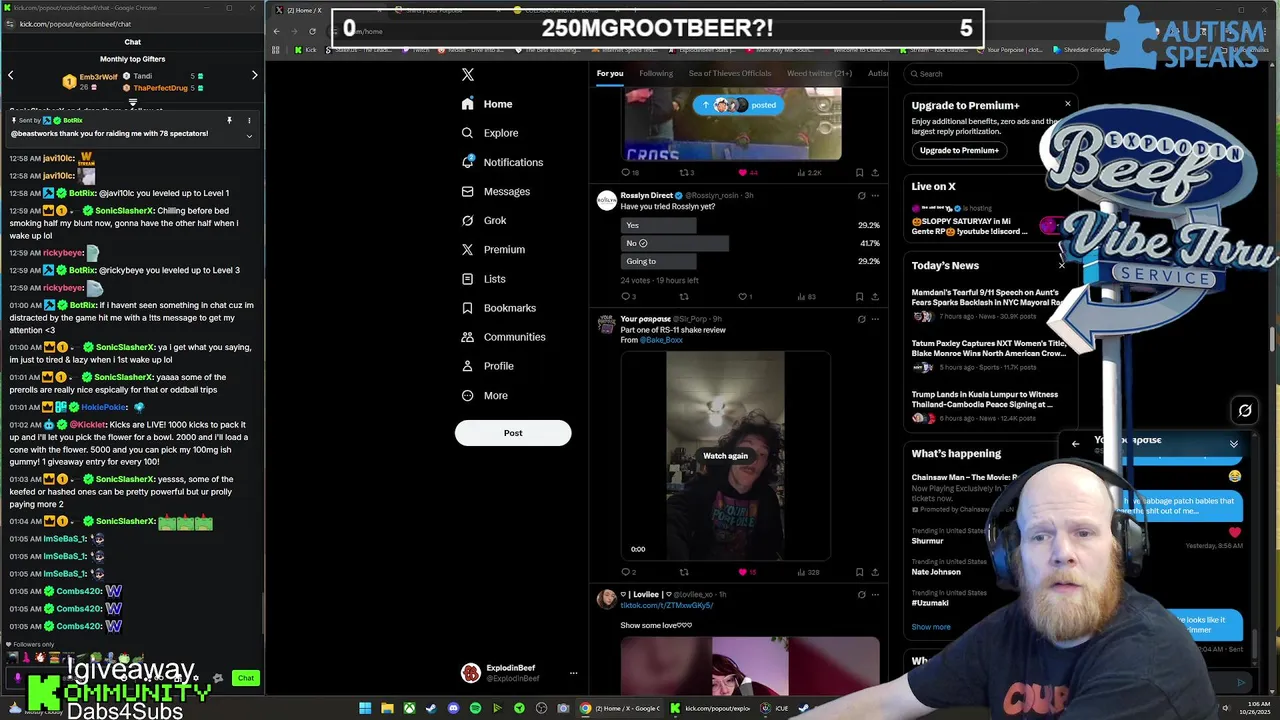
Task: Open Premium in X sidebar
Action: 493,249
